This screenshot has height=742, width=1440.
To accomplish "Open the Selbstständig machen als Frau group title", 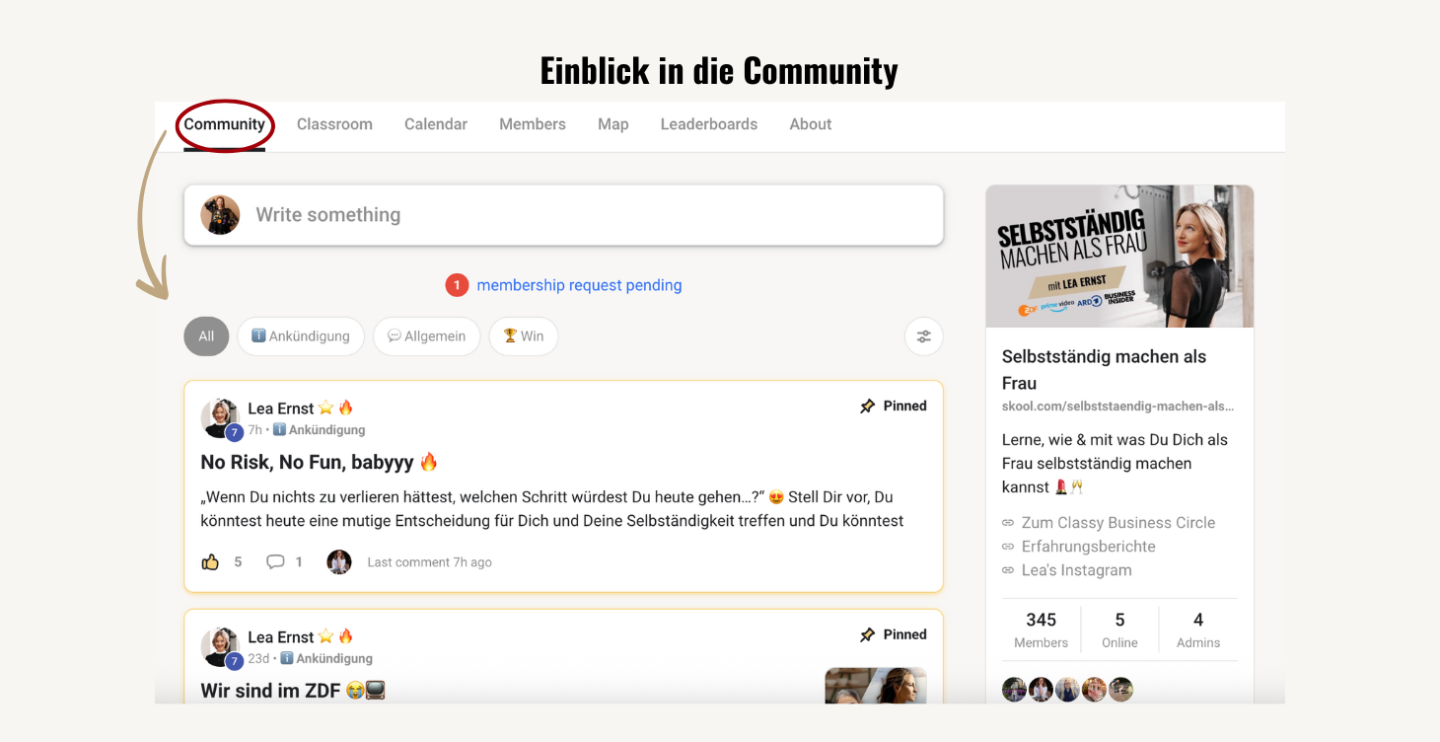I will point(1104,370).
